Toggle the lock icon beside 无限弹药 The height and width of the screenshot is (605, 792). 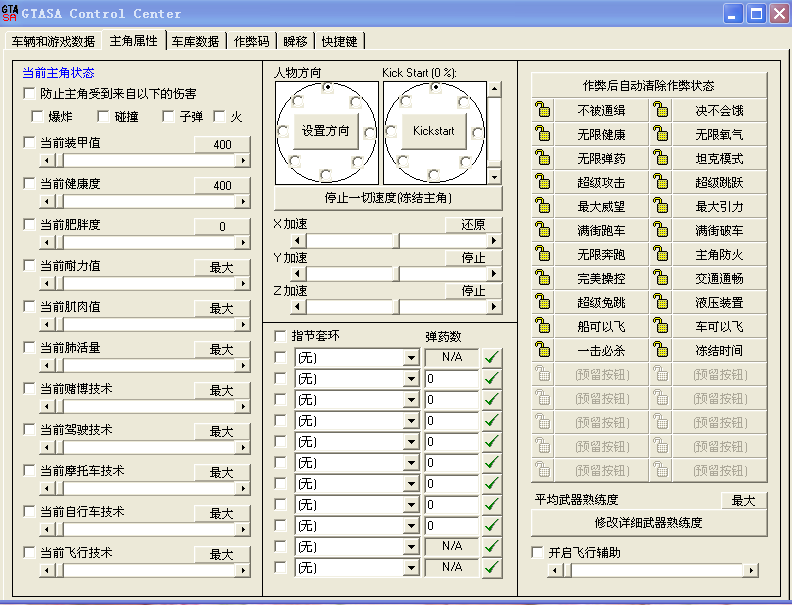543,158
